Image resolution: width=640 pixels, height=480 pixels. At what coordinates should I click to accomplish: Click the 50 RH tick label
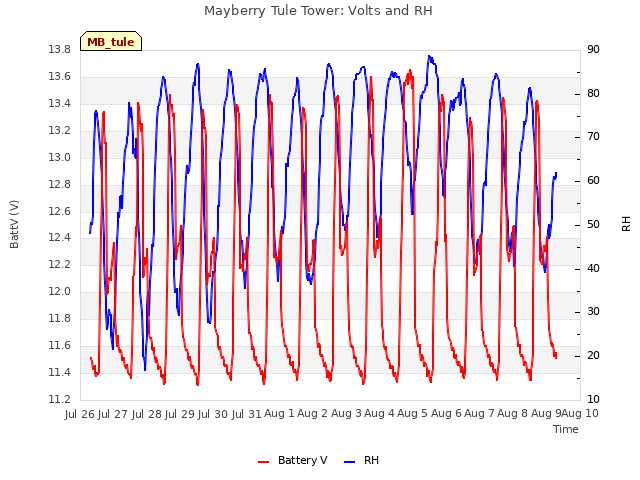point(593,224)
